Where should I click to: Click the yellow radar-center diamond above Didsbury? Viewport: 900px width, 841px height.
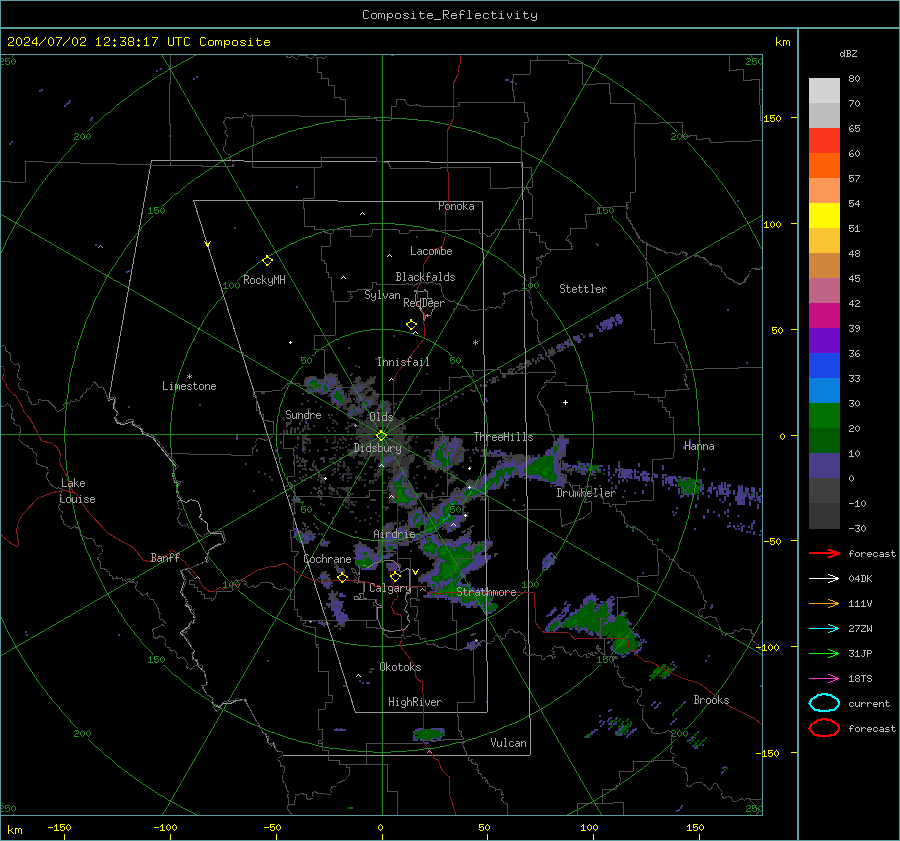click(x=381, y=436)
